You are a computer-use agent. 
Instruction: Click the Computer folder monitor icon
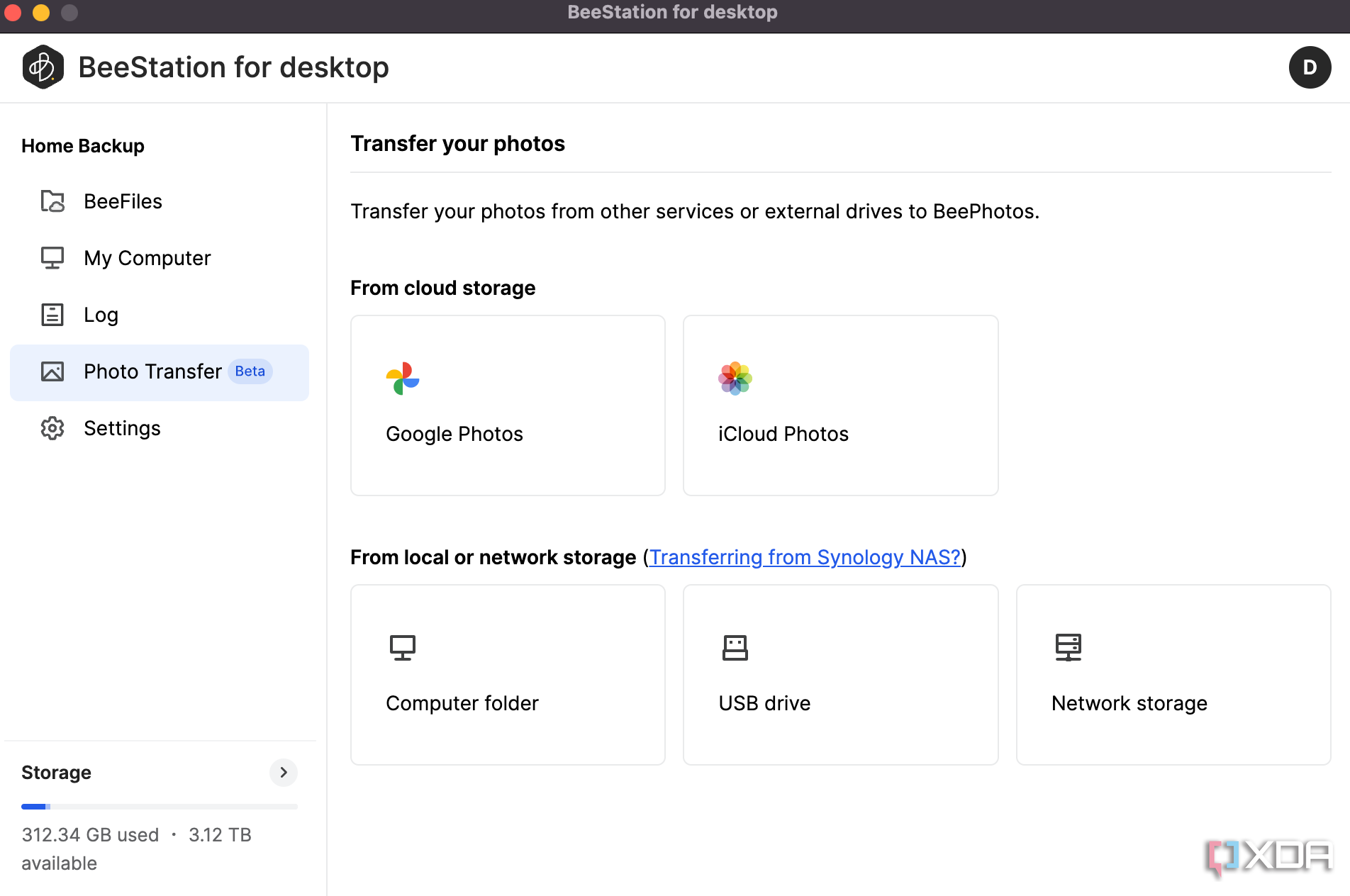tap(403, 647)
